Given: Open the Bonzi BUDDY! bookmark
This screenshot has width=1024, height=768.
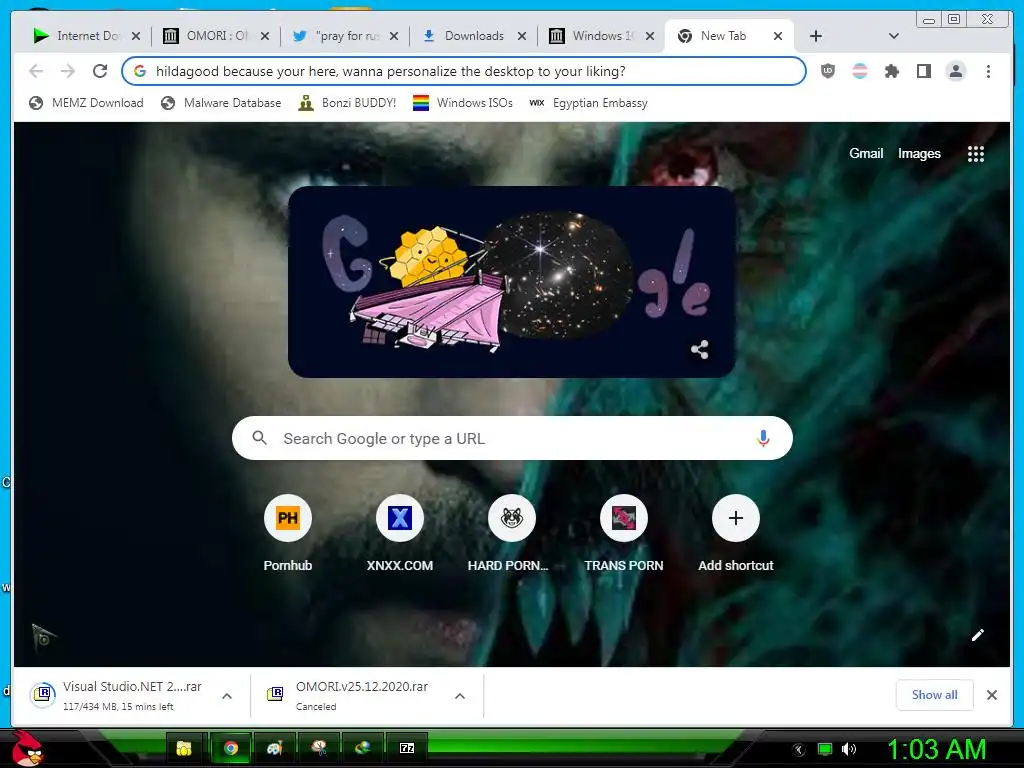Looking at the screenshot, I should click(x=347, y=103).
